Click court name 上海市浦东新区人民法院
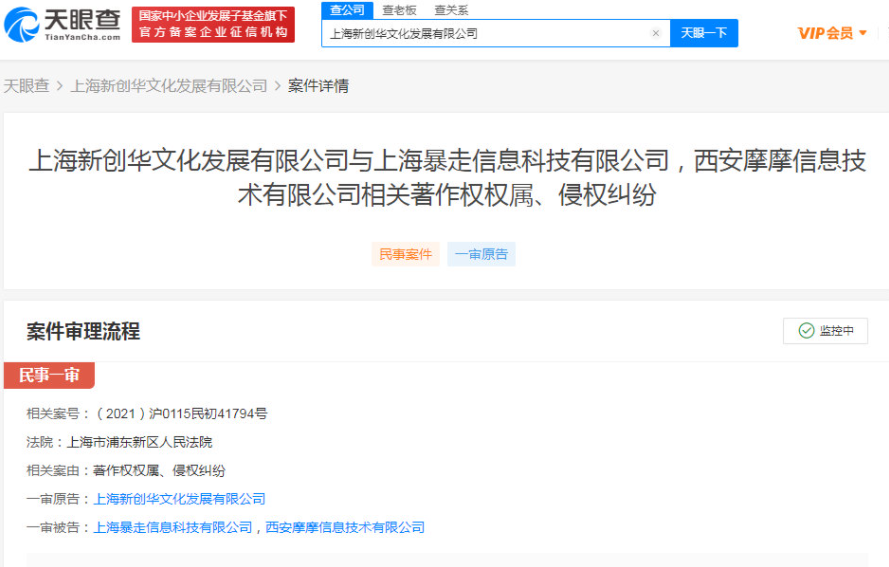Image resolution: width=889 pixels, height=567 pixels. click(139, 442)
